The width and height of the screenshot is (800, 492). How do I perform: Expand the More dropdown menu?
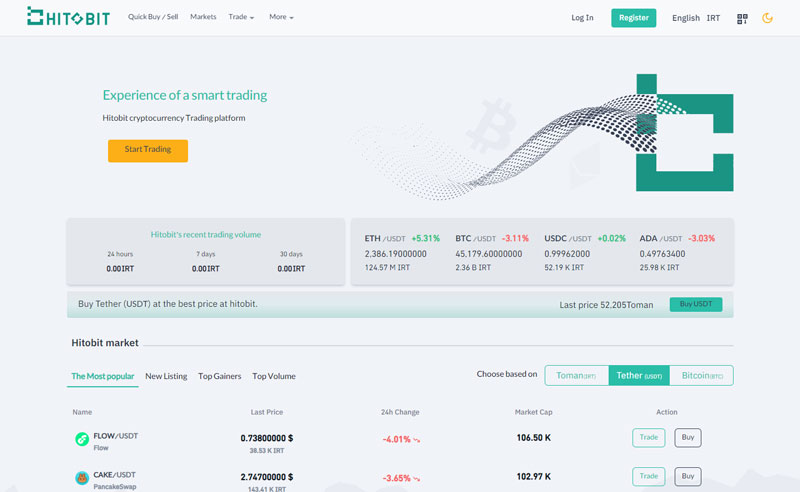pyautogui.click(x=281, y=17)
